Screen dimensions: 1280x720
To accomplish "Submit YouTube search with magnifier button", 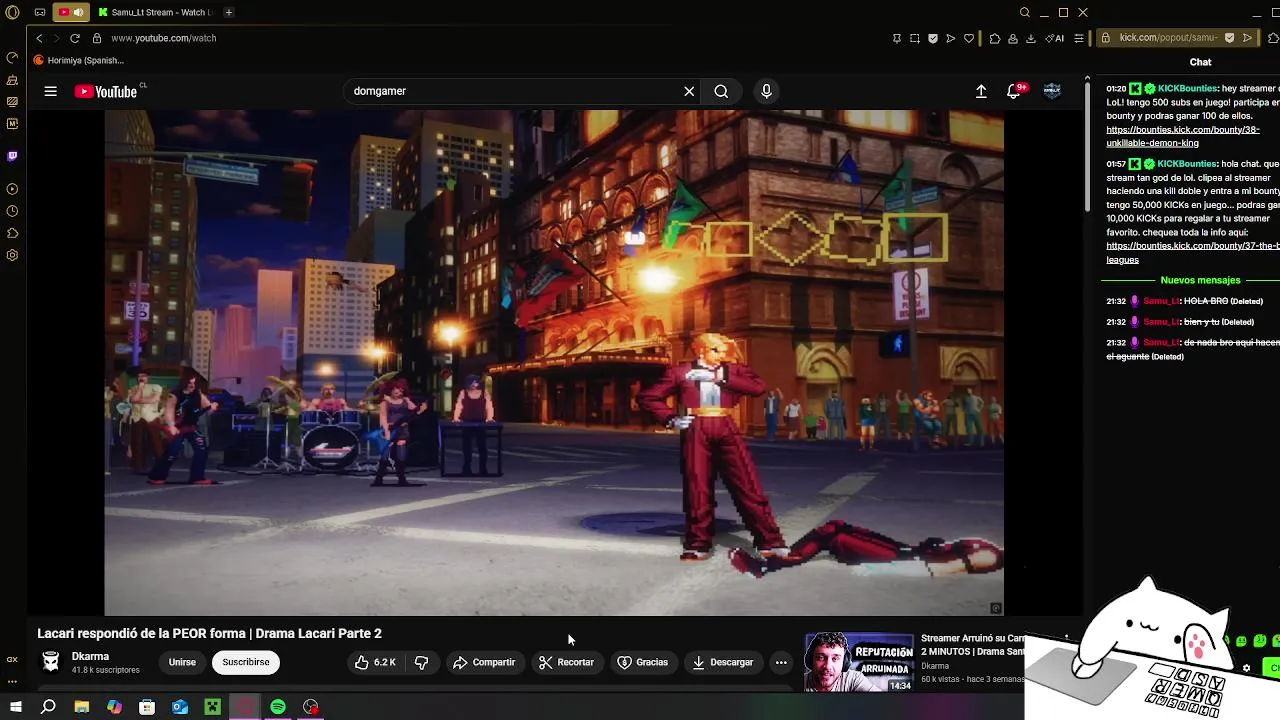I will [721, 91].
